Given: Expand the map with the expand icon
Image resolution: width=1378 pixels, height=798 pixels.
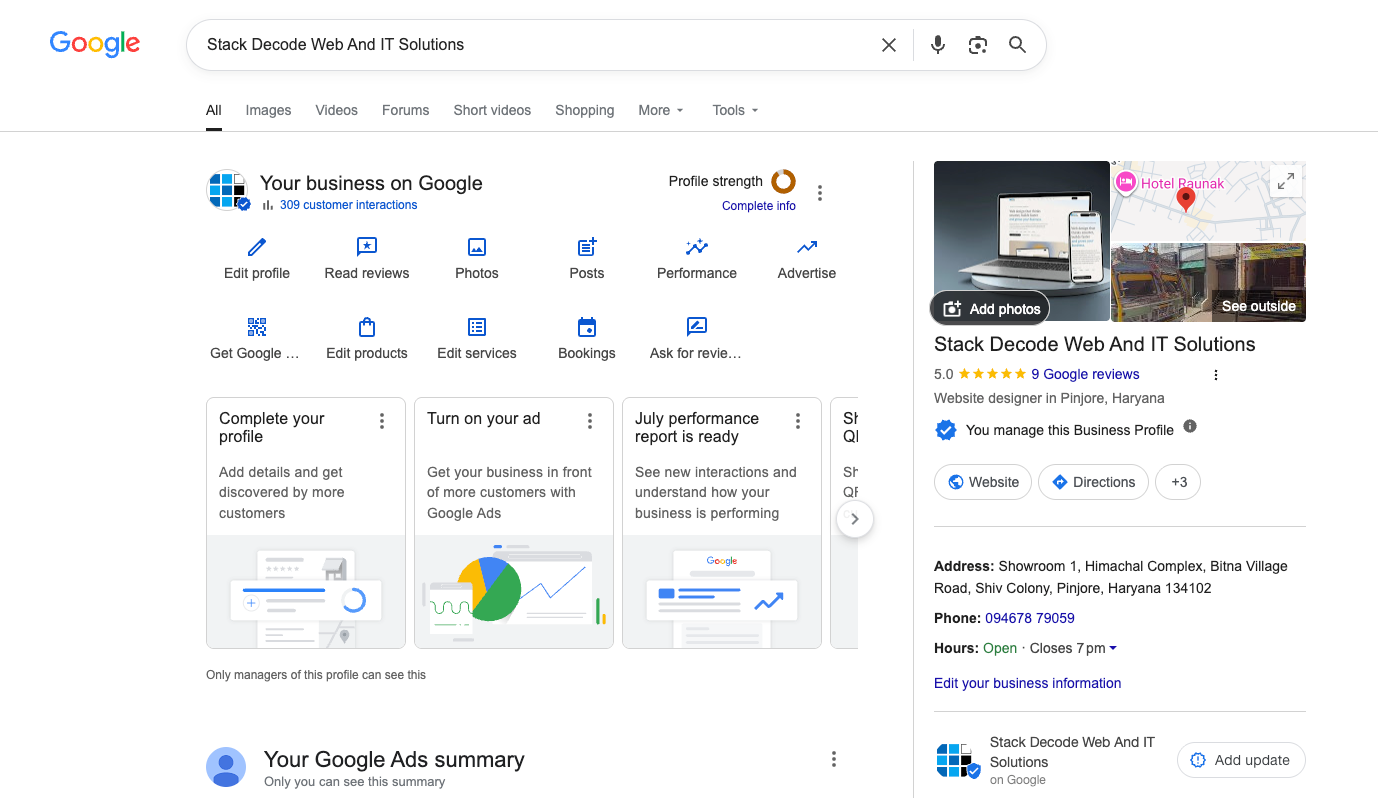Looking at the screenshot, I should [1286, 181].
